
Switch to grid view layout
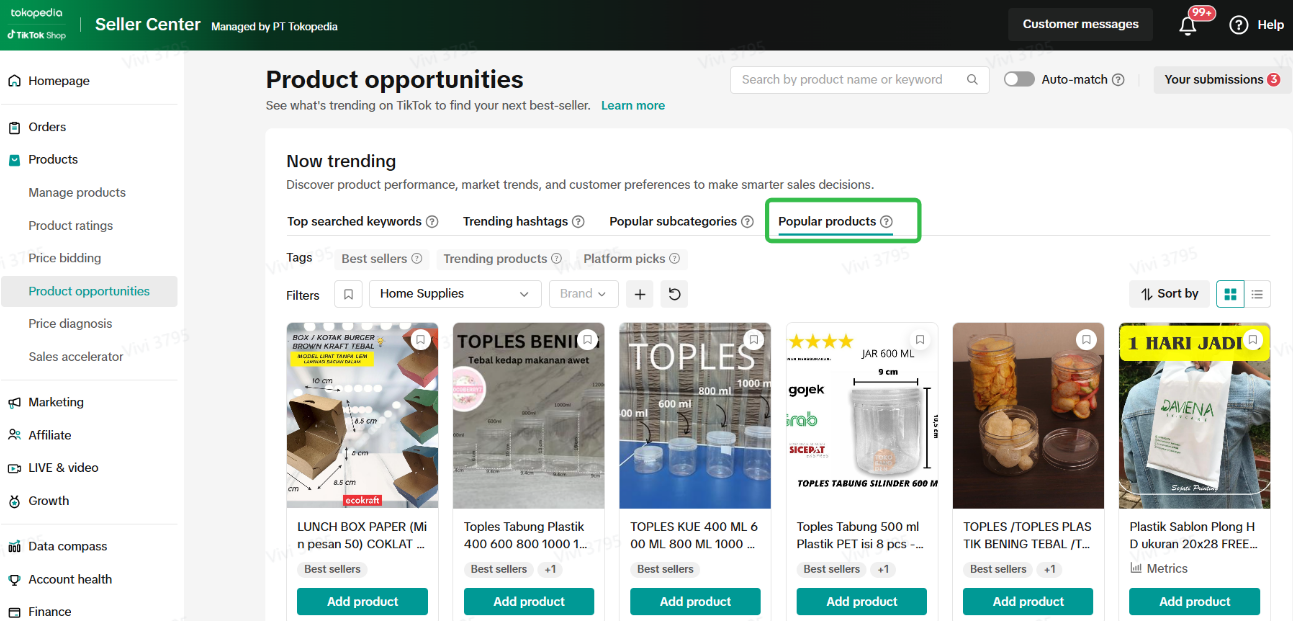point(1230,294)
